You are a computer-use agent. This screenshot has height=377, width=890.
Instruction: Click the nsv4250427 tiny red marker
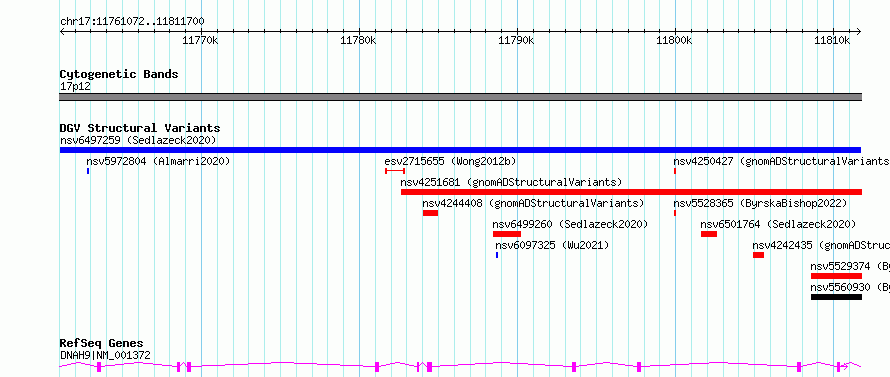pyautogui.click(x=675, y=171)
